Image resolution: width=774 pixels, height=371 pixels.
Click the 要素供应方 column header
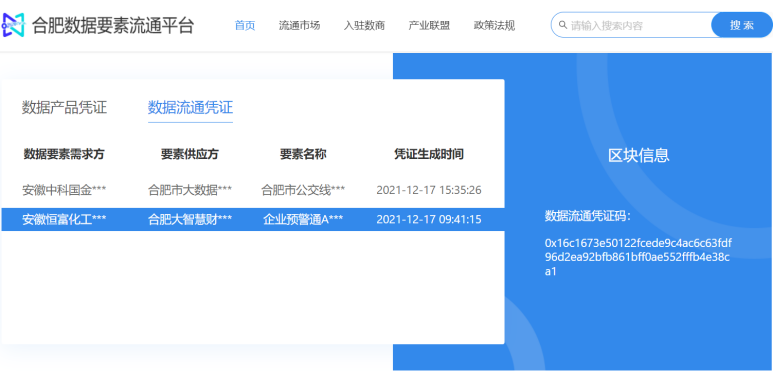(x=190, y=154)
